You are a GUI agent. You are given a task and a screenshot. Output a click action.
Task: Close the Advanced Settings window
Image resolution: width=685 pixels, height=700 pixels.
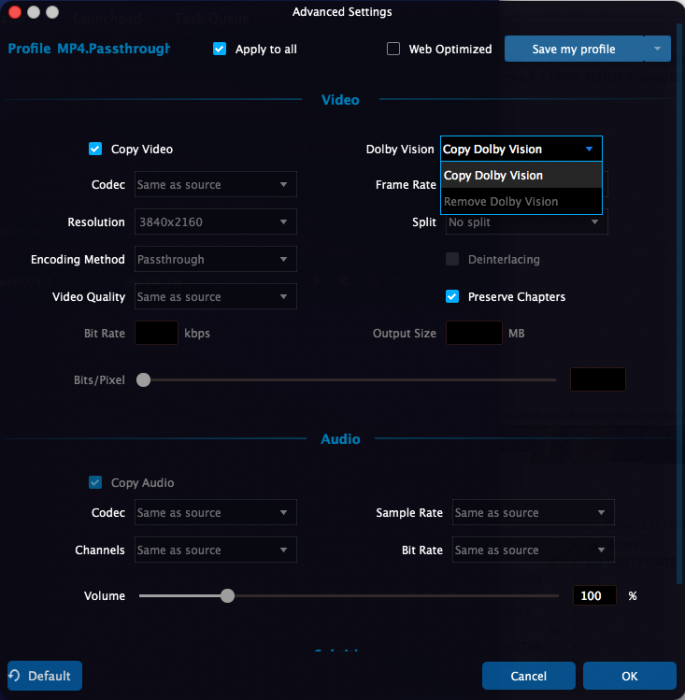(x=15, y=12)
